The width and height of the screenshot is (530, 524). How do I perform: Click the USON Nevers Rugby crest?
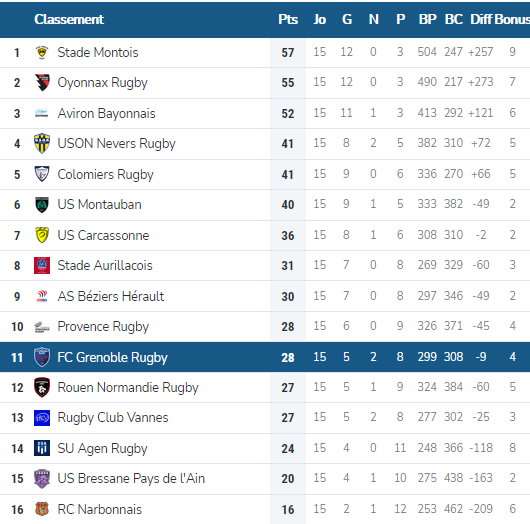pos(42,143)
